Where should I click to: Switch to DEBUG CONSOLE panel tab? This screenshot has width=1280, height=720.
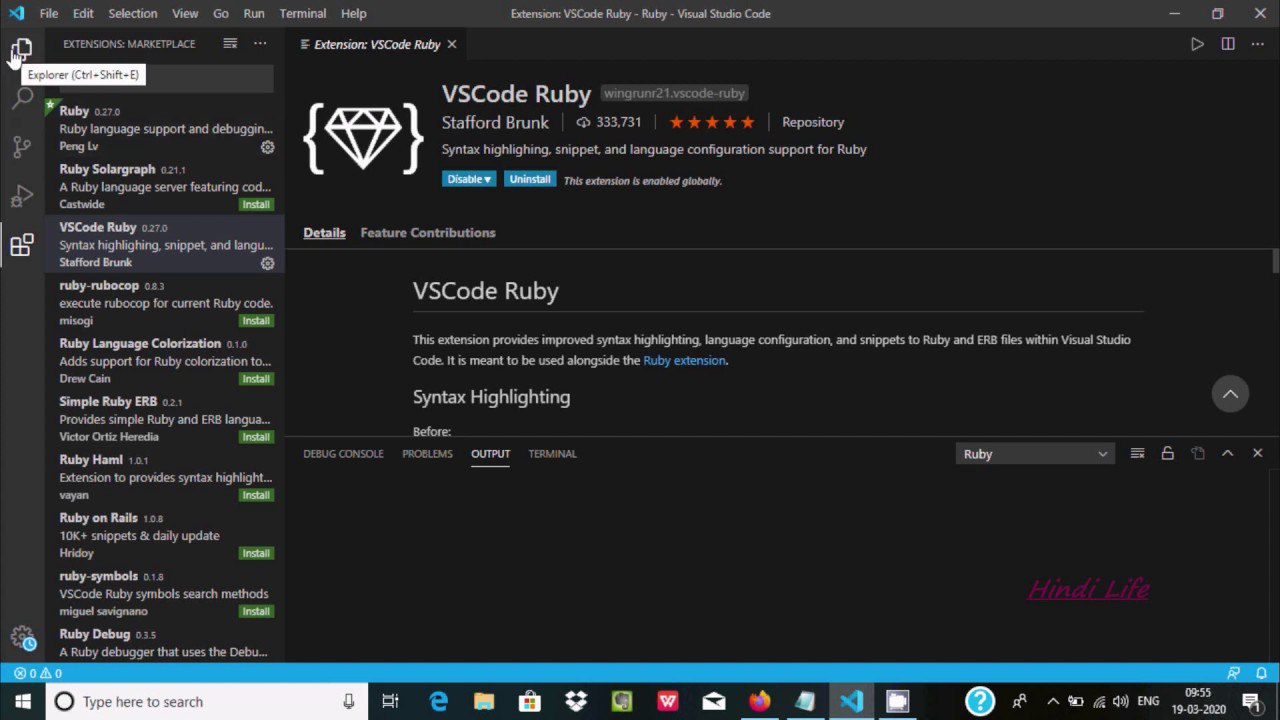[x=343, y=453]
